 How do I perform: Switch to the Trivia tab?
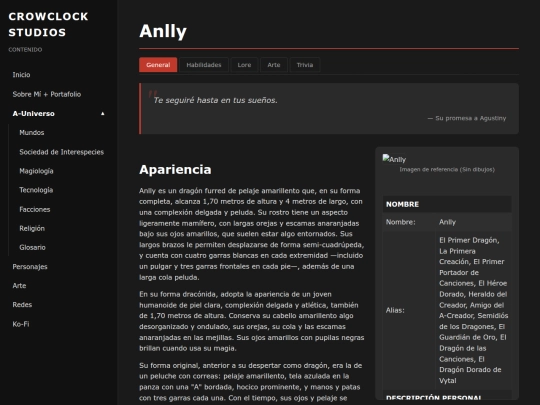click(305, 65)
